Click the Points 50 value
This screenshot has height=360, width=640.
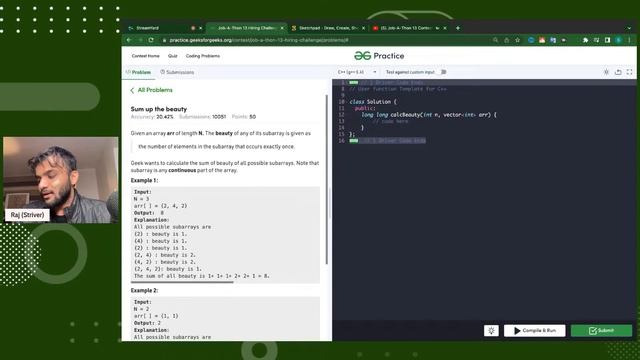253,117
